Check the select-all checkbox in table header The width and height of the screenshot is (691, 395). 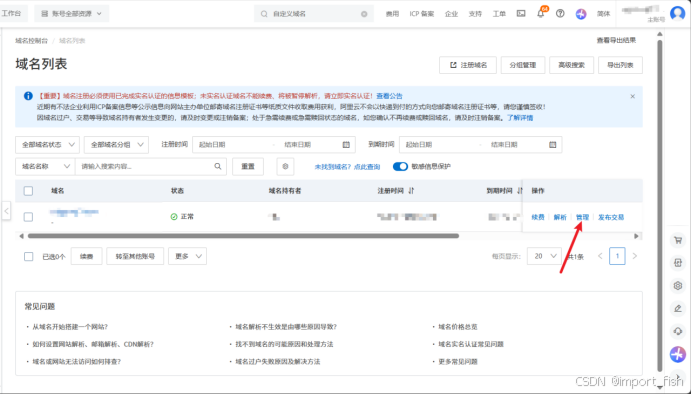[28, 191]
